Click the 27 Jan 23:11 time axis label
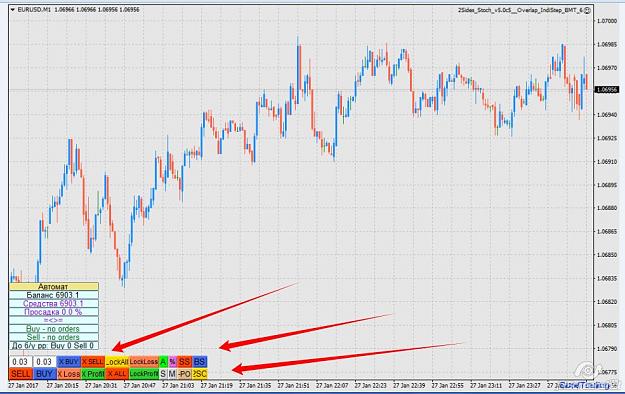625x394 pixels. 486,386
